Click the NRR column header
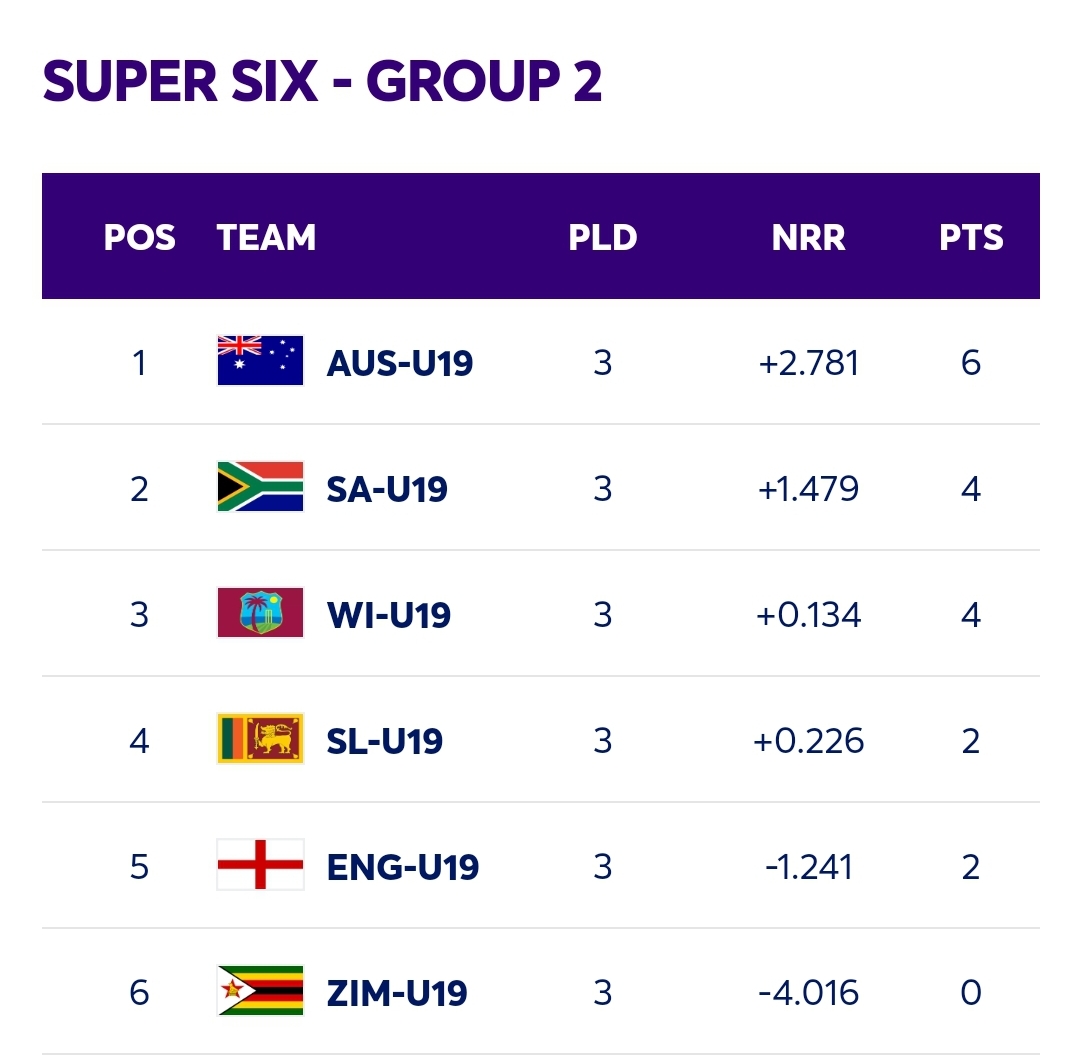The image size is (1080, 1056). pos(809,238)
